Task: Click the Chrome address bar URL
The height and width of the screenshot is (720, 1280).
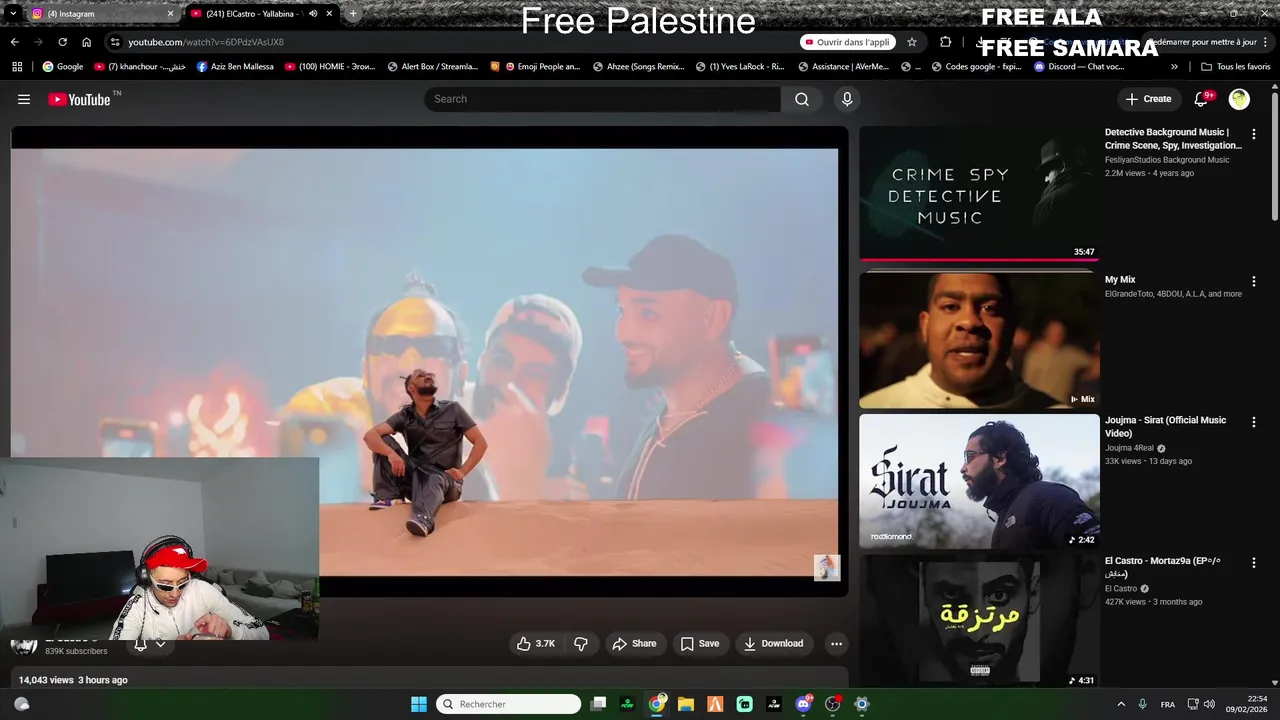Action: (206, 42)
